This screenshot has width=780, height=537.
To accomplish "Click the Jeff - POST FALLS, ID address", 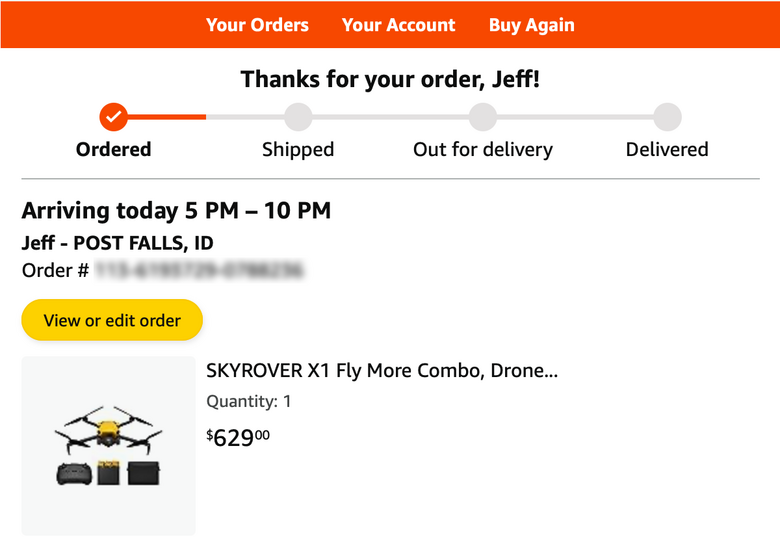I will (117, 243).
